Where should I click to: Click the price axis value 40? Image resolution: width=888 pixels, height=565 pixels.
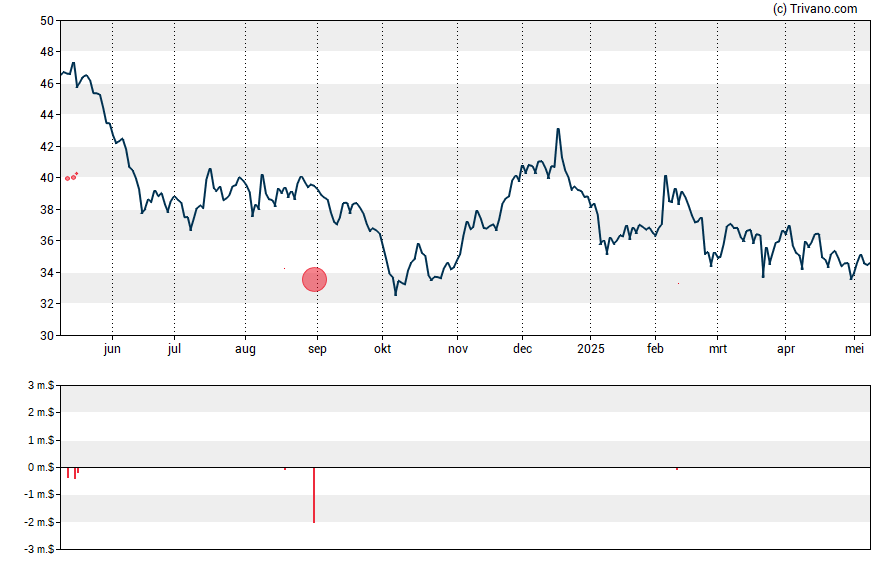[x=46, y=178]
